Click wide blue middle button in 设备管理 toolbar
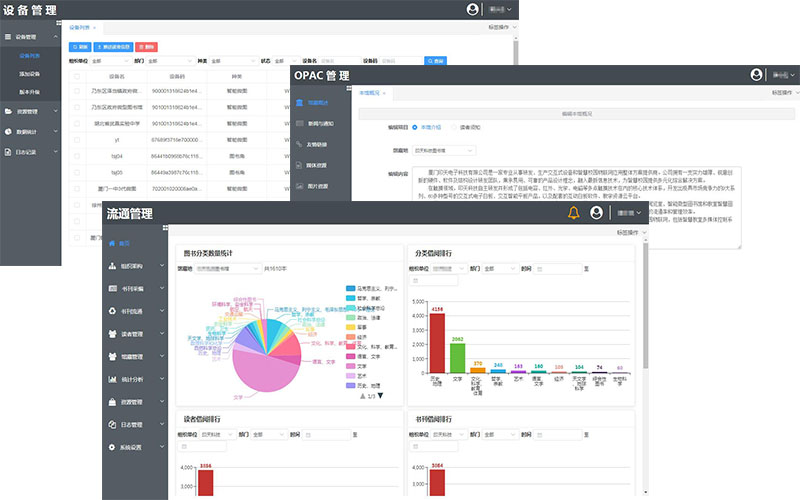Screen dimensions: 800x500 click(113, 47)
